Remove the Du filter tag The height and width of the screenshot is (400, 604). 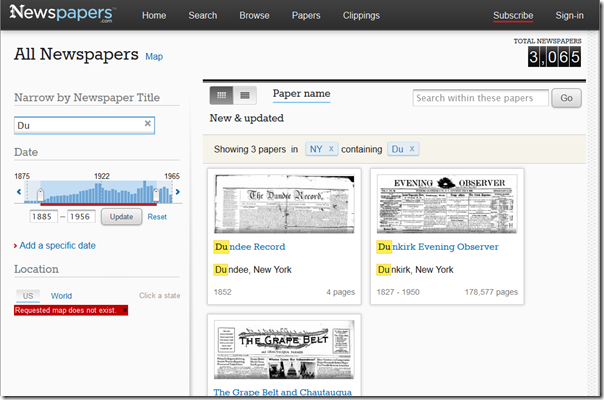coord(412,149)
